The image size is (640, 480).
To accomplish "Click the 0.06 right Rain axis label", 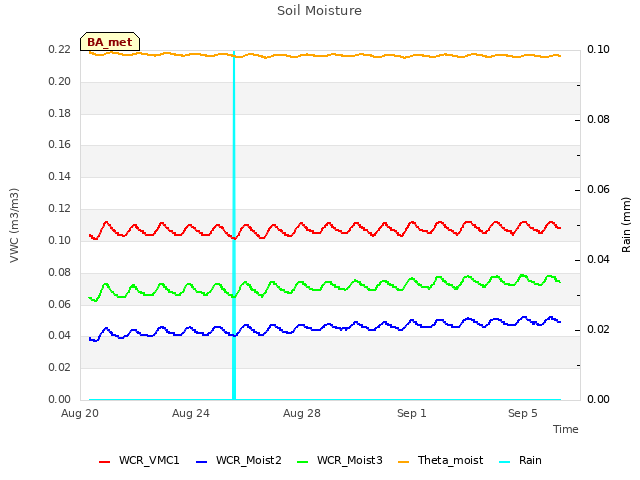I will pos(598,189).
